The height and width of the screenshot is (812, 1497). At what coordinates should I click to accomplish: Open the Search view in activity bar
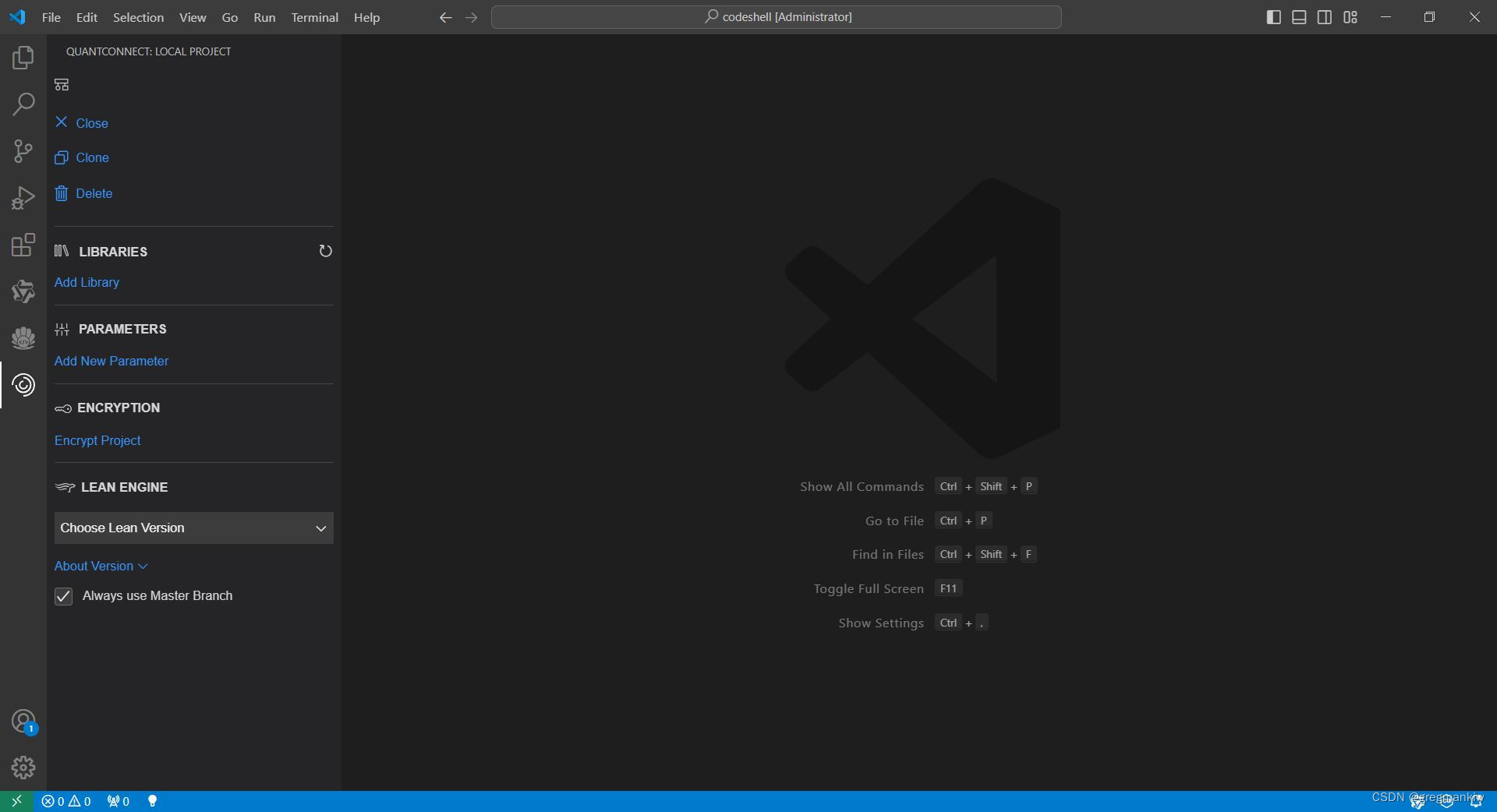coord(23,104)
